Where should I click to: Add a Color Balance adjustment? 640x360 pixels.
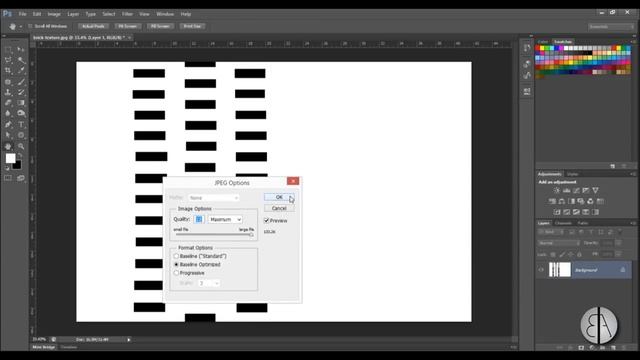point(562,201)
